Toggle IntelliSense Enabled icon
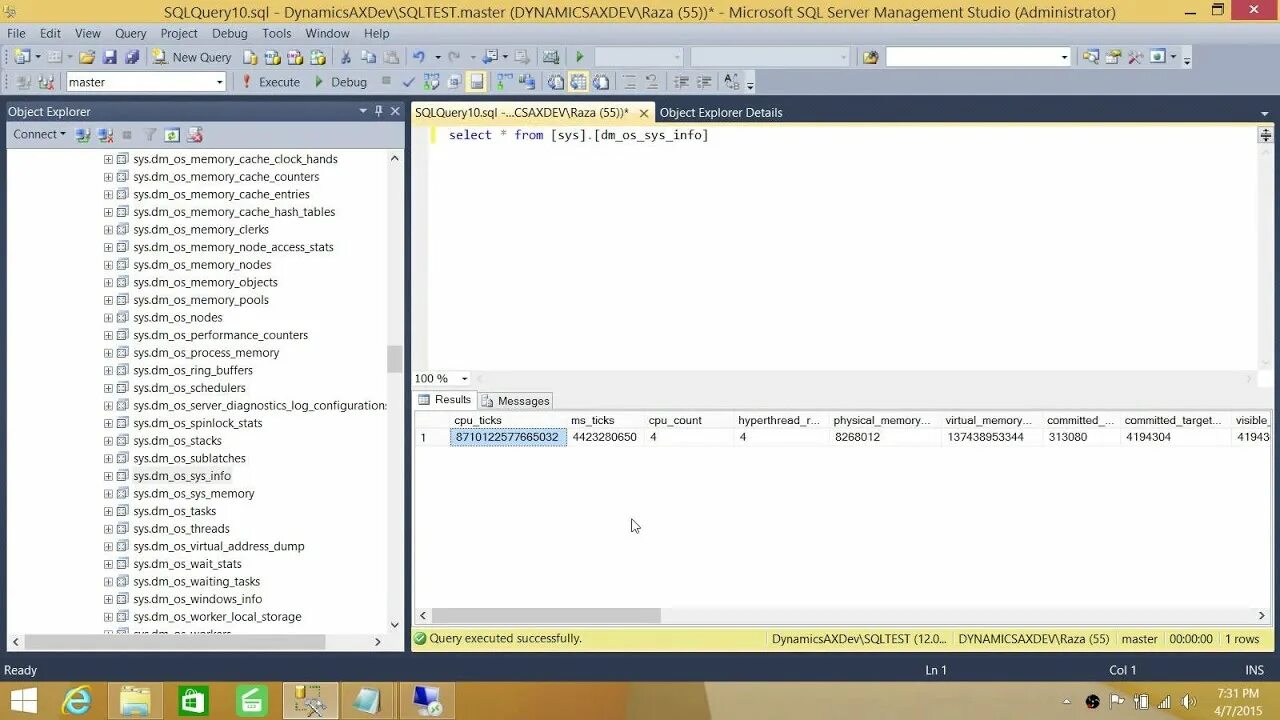The height and width of the screenshot is (720, 1280). [477, 82]
